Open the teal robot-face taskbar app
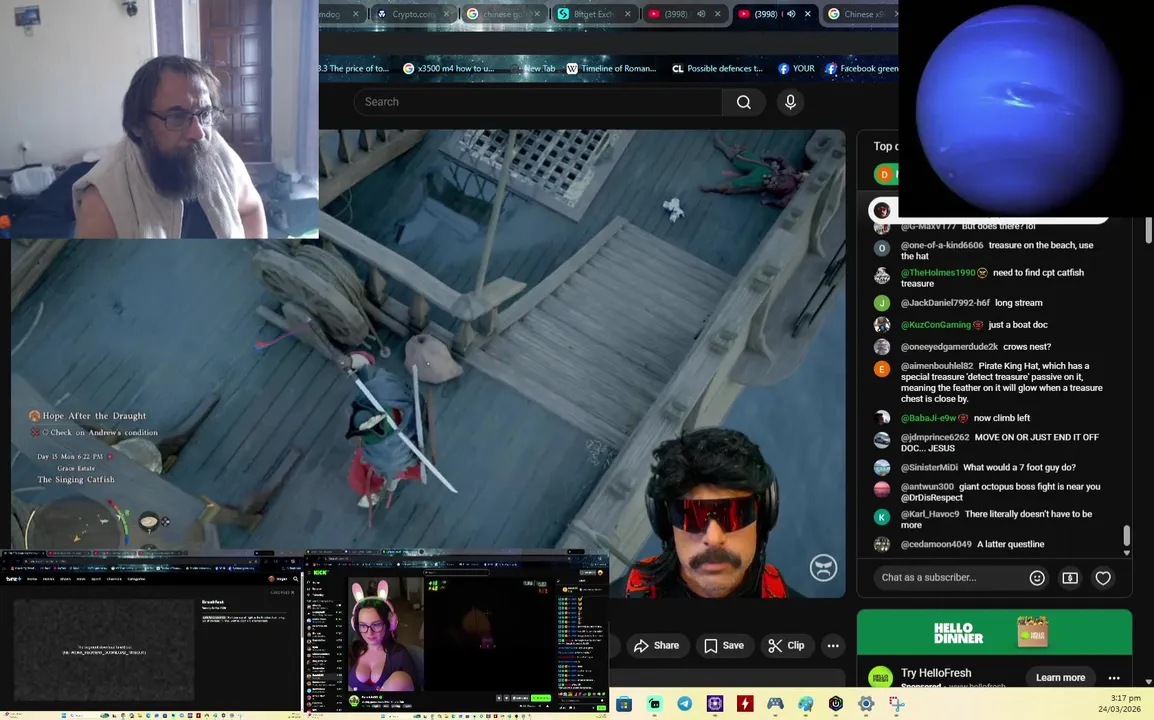Viewport: 1154px width, 720px height. point(654,704)
